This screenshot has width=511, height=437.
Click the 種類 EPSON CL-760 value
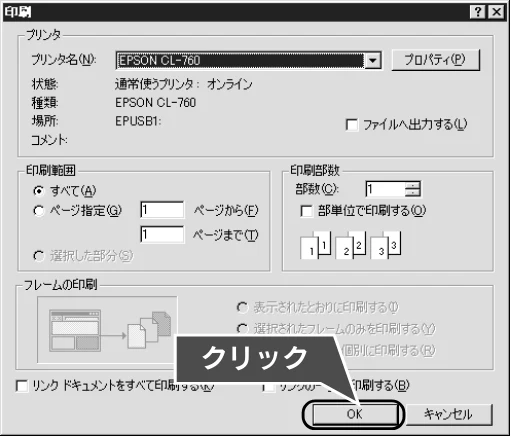tap(155, 103)
